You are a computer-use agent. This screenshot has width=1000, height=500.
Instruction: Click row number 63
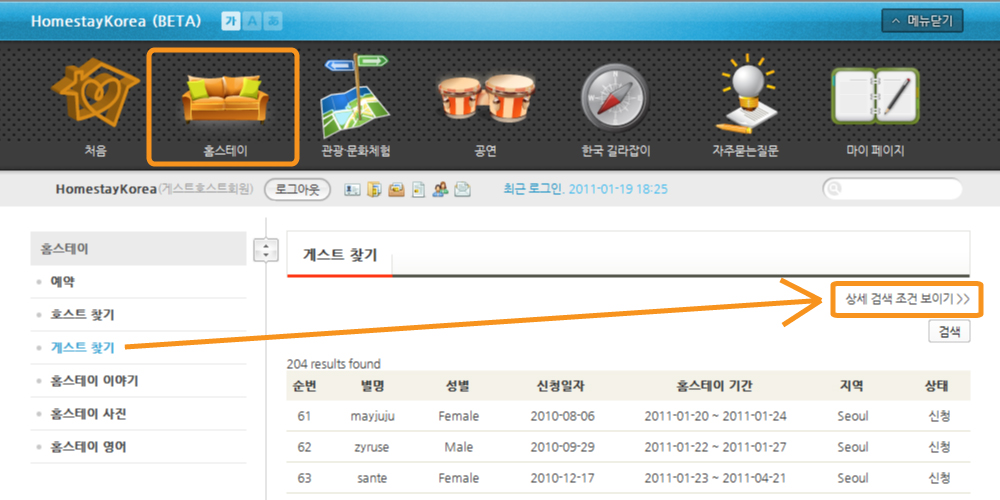coord(304,478)
